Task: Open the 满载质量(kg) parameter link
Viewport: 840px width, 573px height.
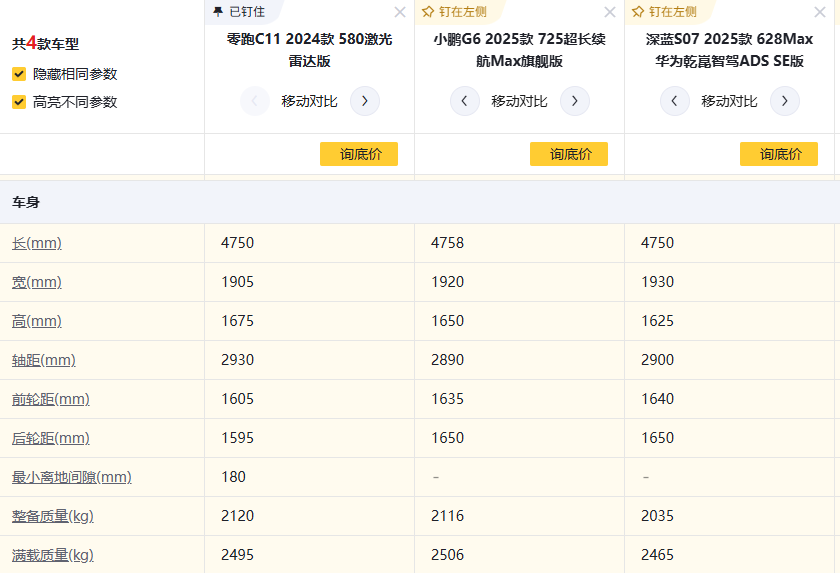Action: tap(52, 555)
